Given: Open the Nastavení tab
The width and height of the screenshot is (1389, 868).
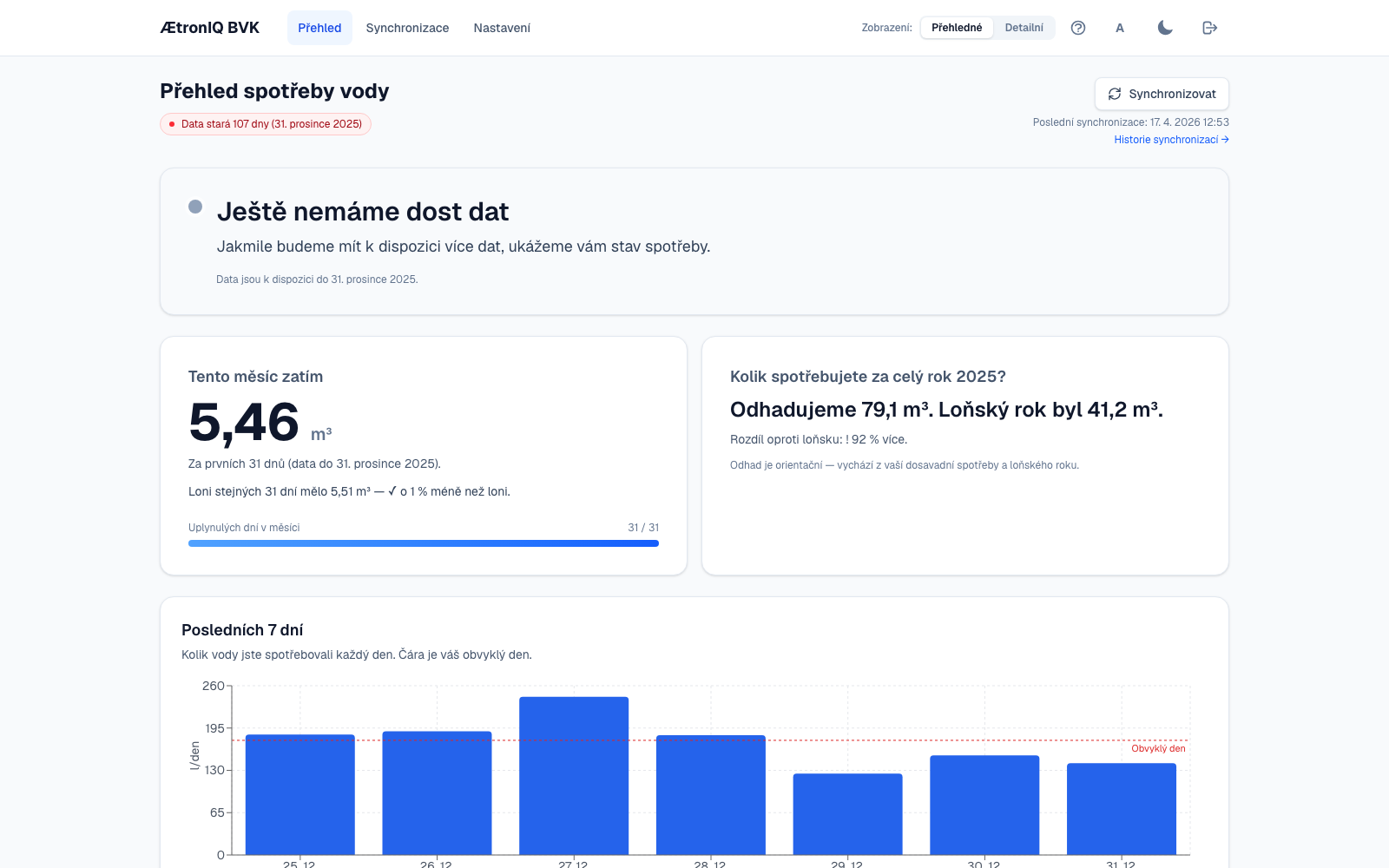Looking at the screenshot, I should (502, 28).
